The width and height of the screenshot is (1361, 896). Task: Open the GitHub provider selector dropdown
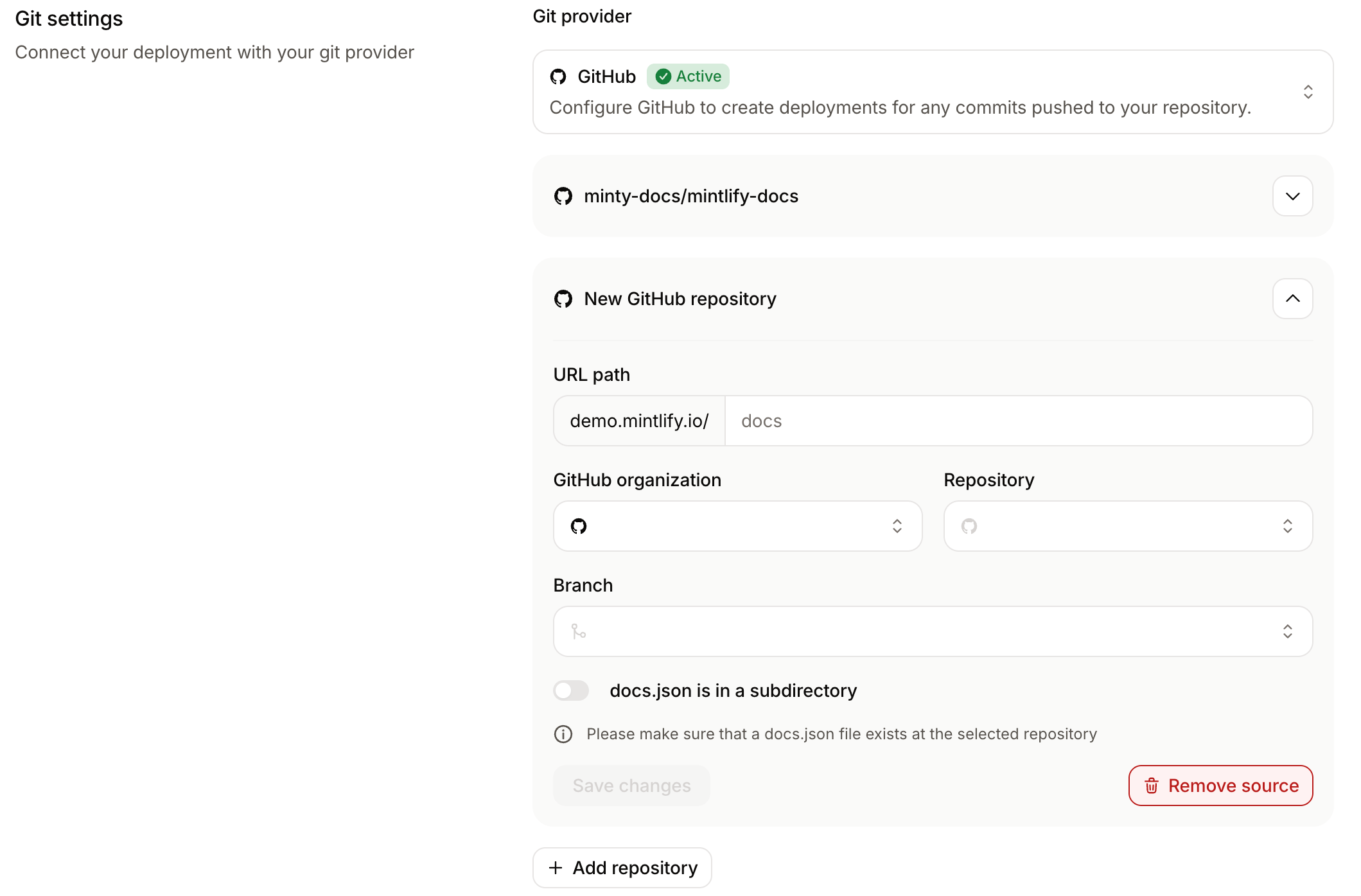933,92
